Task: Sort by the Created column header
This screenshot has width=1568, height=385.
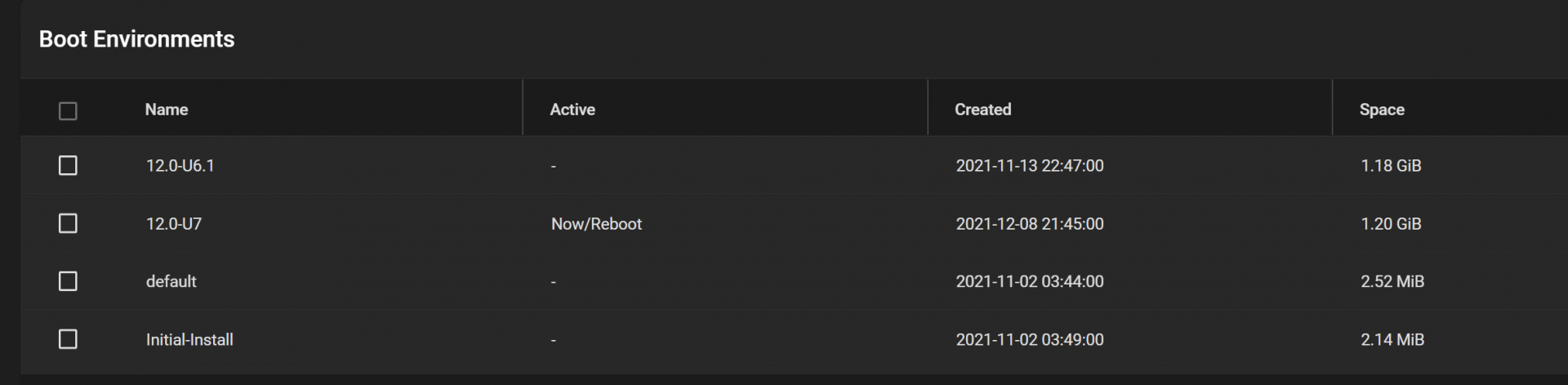Action: [982, 110]
